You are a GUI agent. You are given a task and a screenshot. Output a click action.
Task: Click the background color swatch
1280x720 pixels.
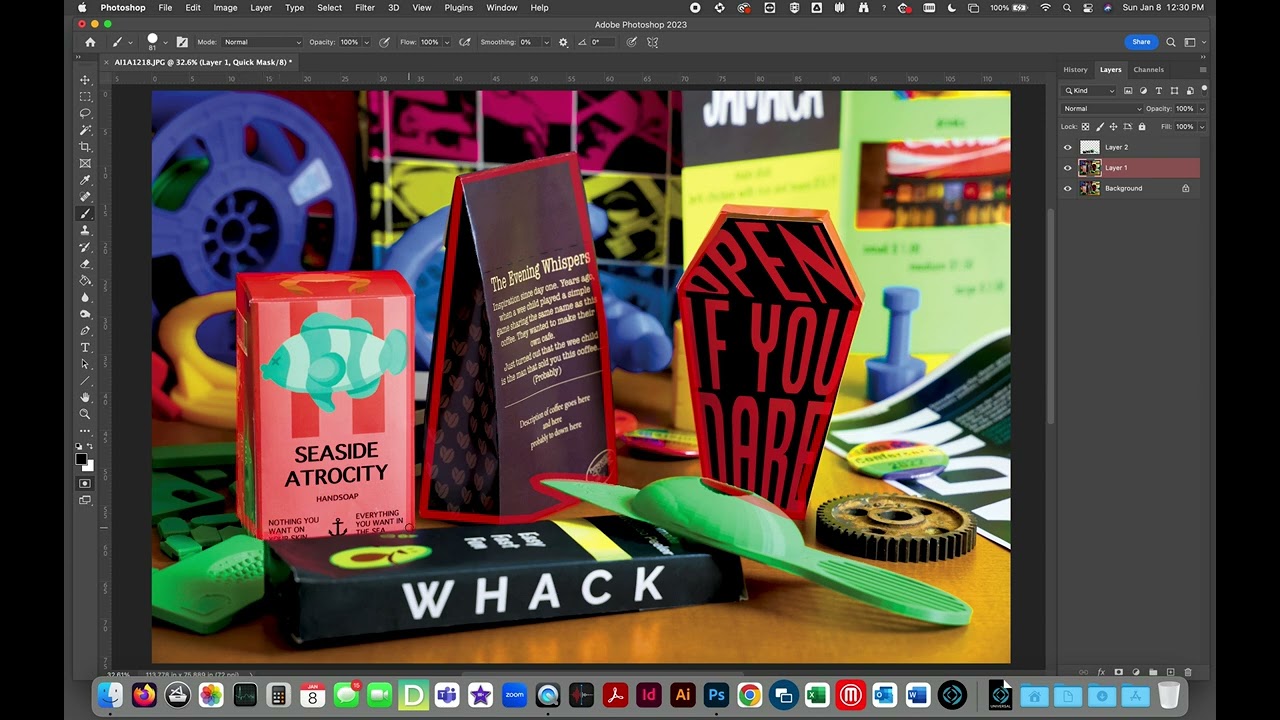89,466
